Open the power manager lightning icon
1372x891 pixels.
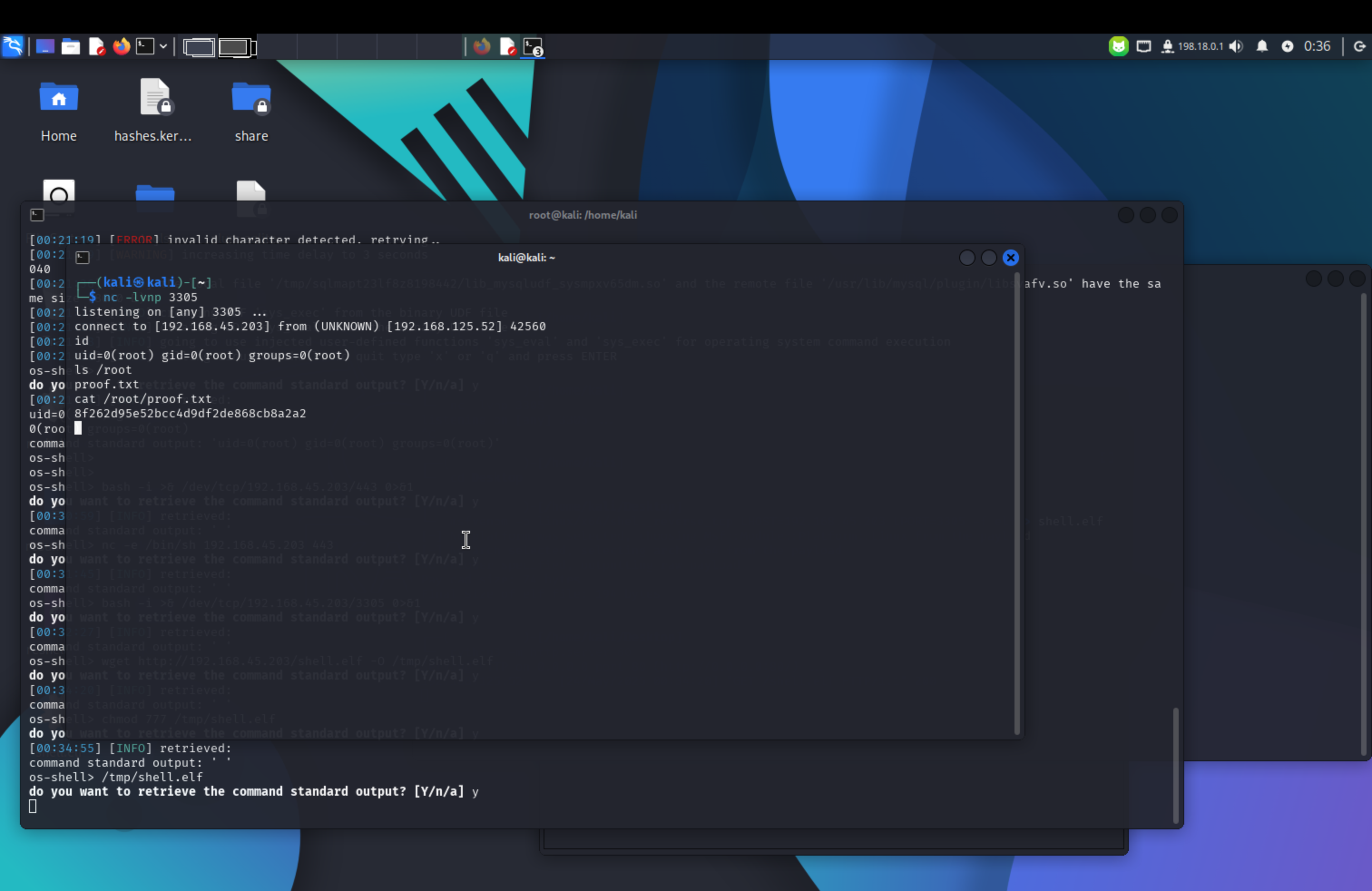[x=1287, y=46]
